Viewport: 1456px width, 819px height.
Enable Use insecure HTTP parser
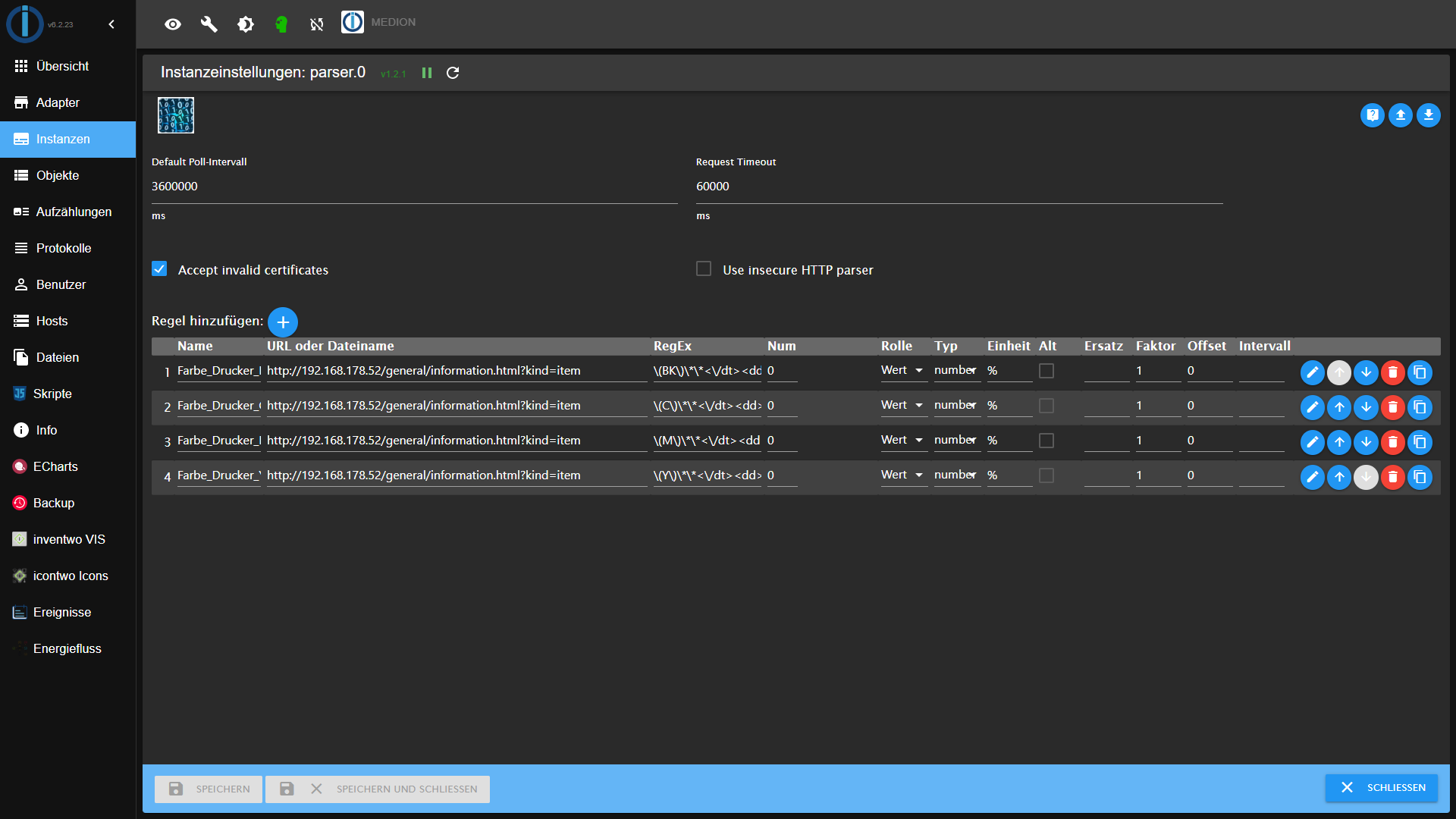[704, 269]
